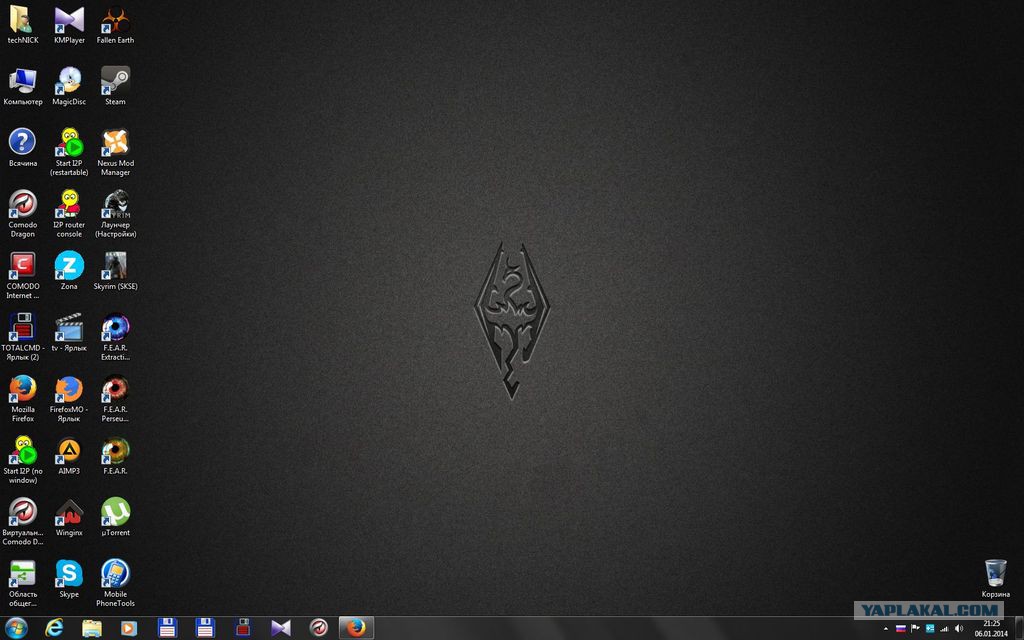Viewport: 1024px width, 640px height.
Task: Open the Windows Start menu
Action: click(x=16, y=628)
